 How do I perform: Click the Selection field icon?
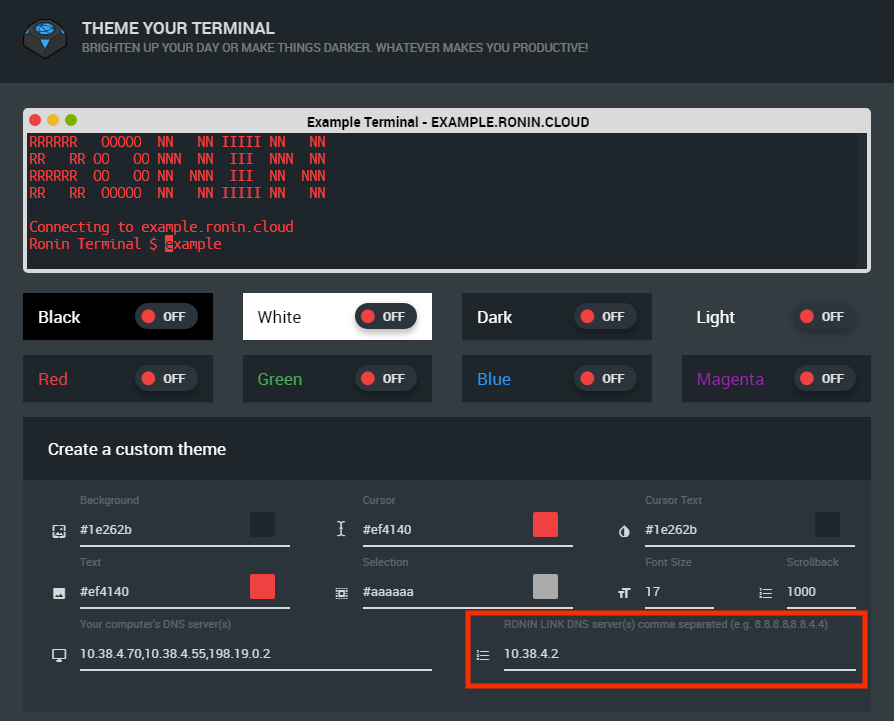pos(342,593)
